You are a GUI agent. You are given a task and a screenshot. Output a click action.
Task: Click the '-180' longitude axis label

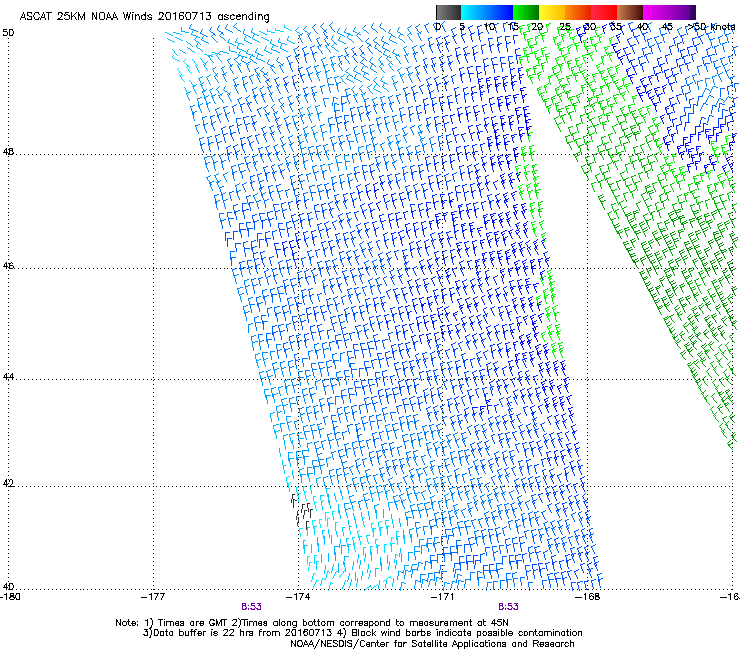pyautogui.click(x=10, y=597)
